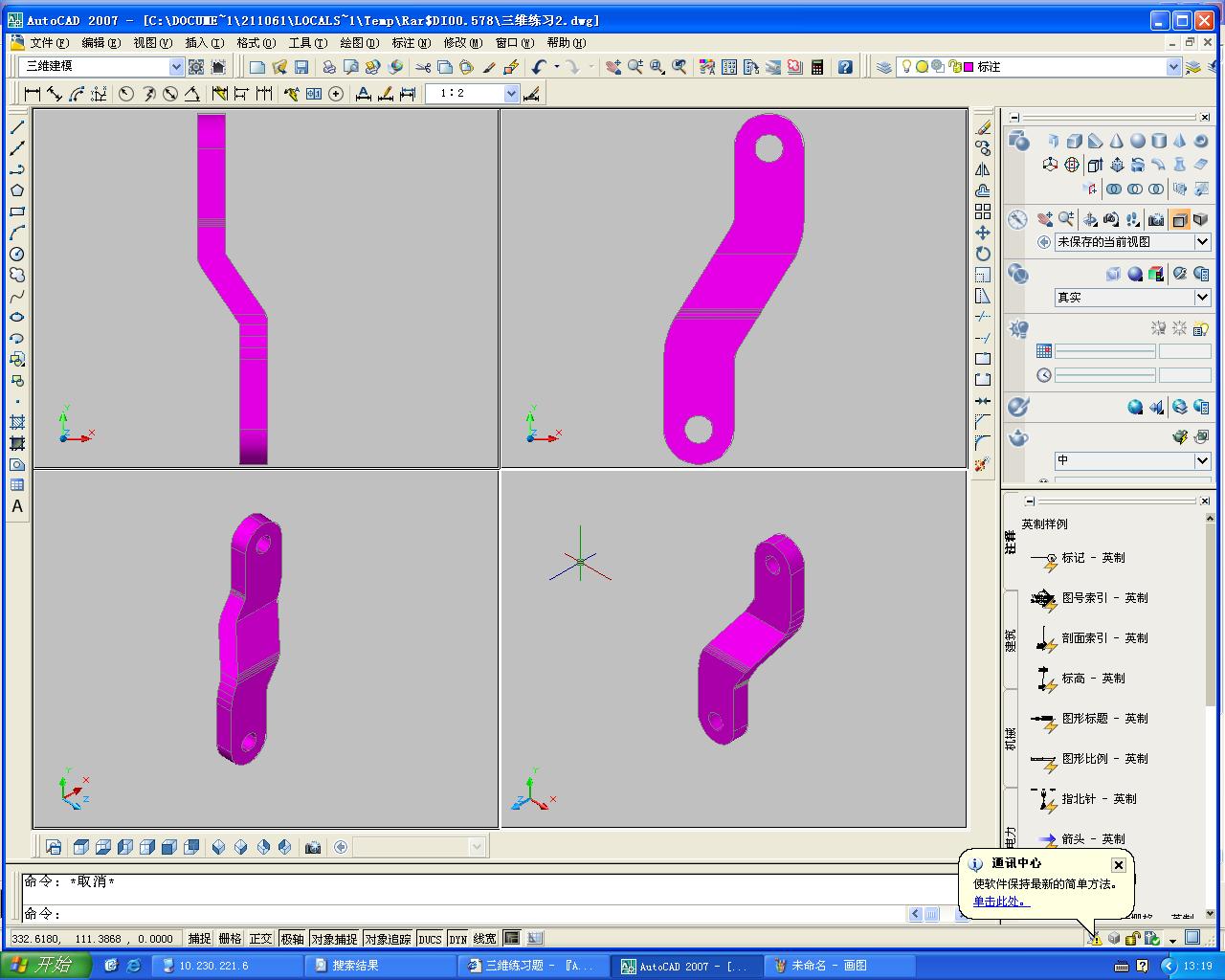Image resolution: width=1225 pixels, height=980 pixels.
Task: Open the 真实 visual style dropdown
Action: pos(1203,298)
